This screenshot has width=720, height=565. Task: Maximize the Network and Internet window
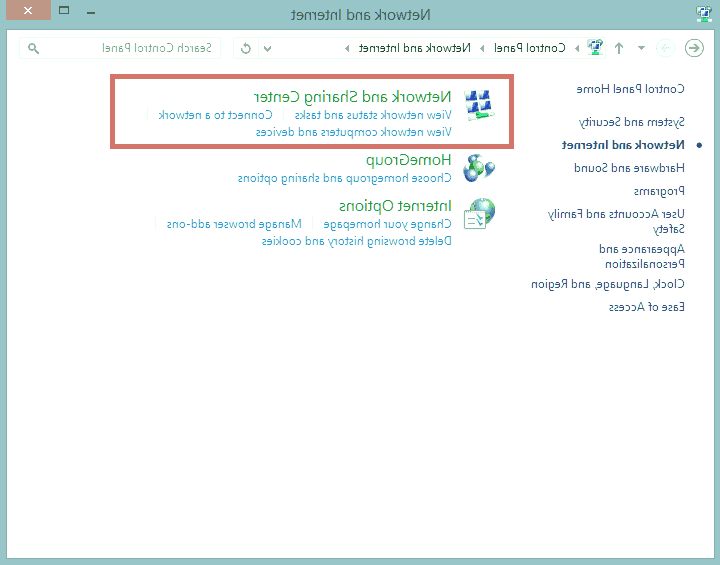click(x=64, y=10)
